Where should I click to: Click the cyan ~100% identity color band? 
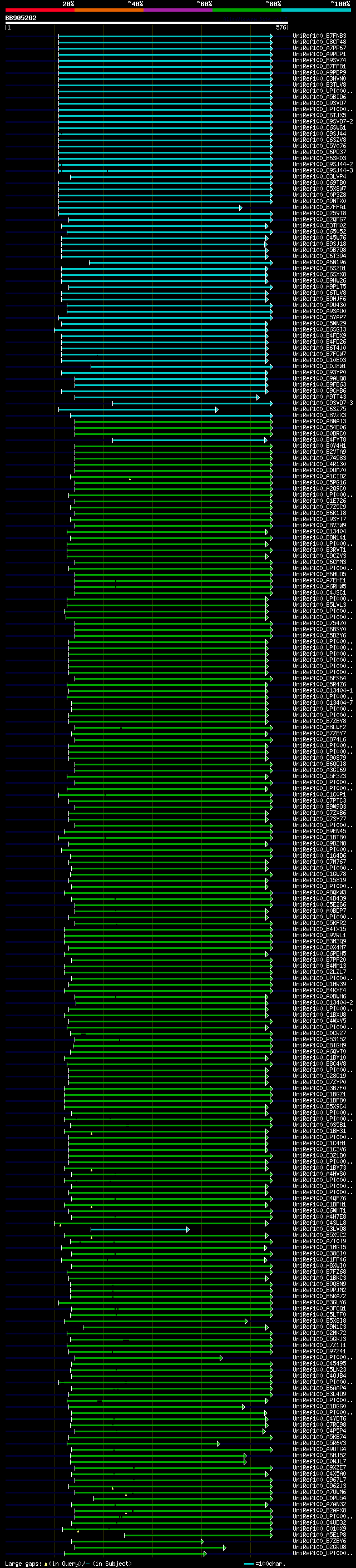317,10
